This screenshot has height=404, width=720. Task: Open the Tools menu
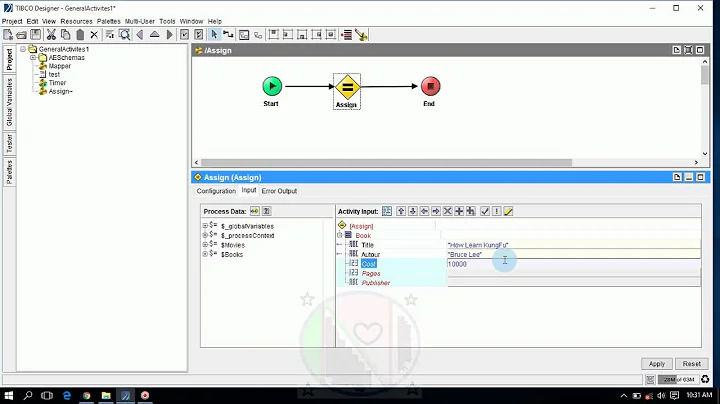click(x=167, y=21)
